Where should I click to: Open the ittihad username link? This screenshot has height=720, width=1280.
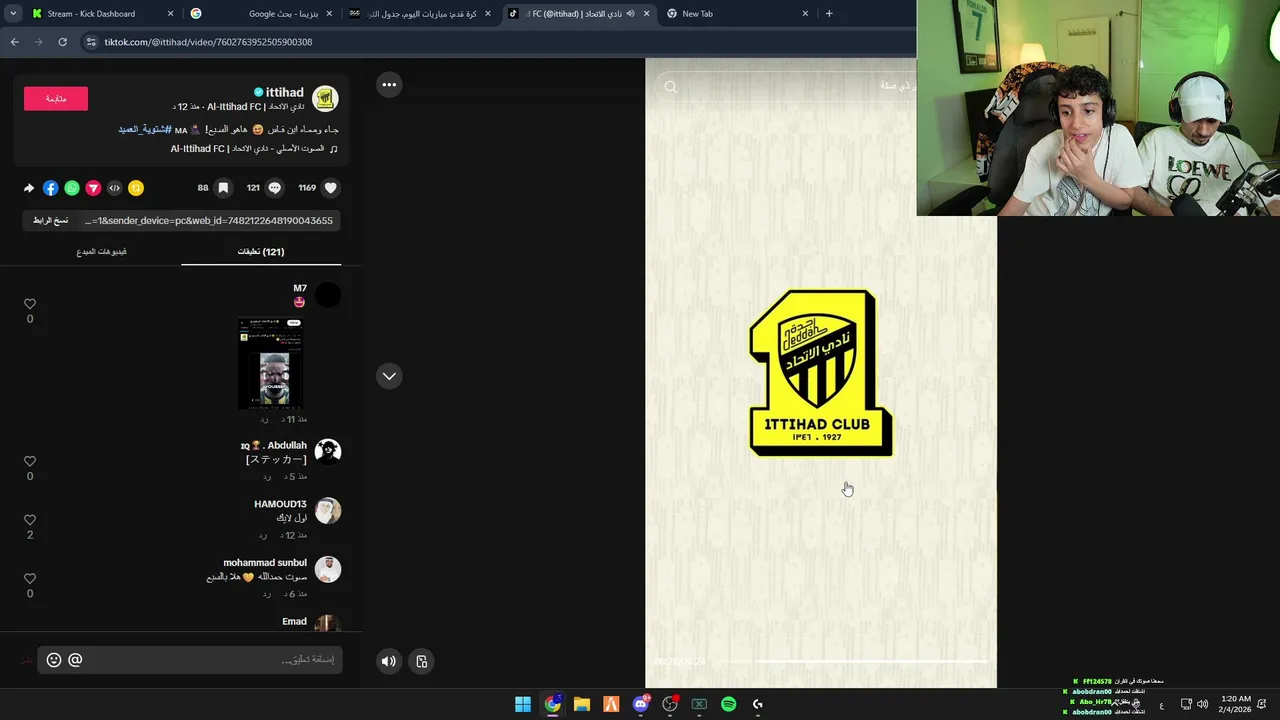tap(284, 92)
